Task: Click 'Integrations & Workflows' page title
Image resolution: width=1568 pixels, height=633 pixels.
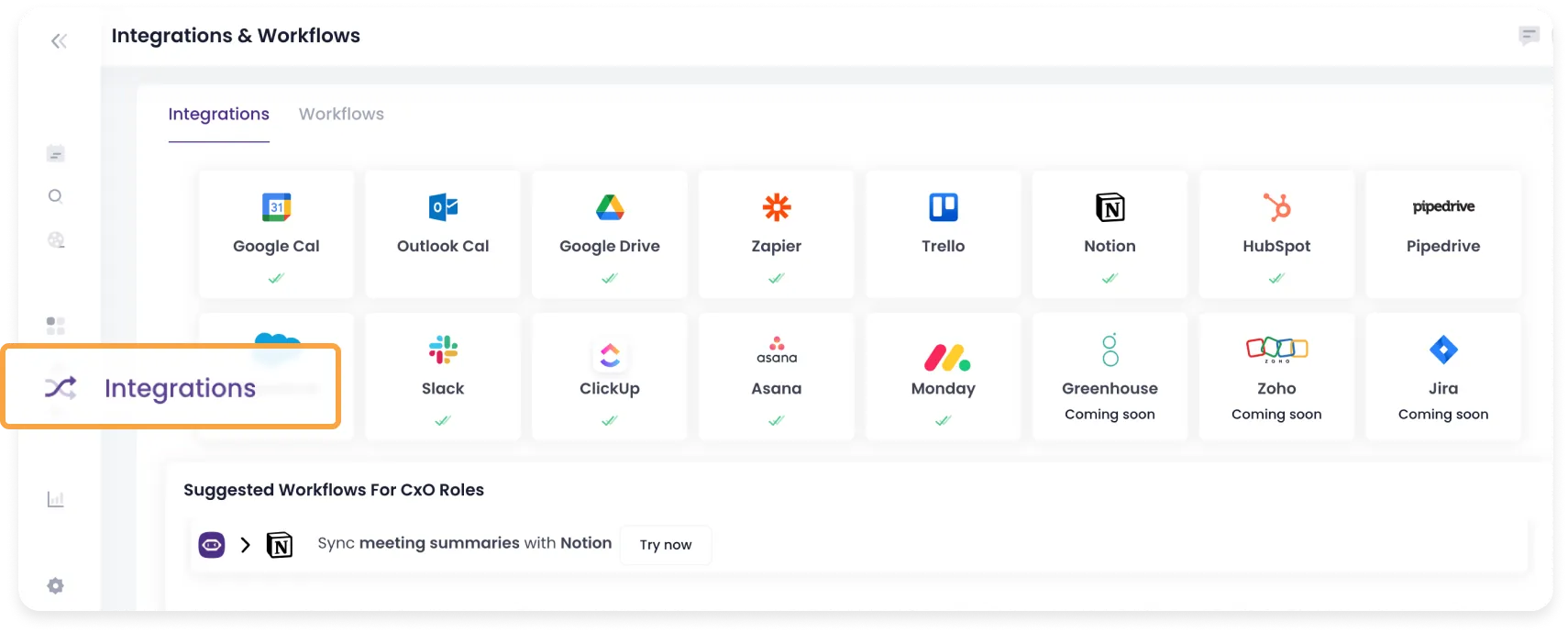Action: 236,36
